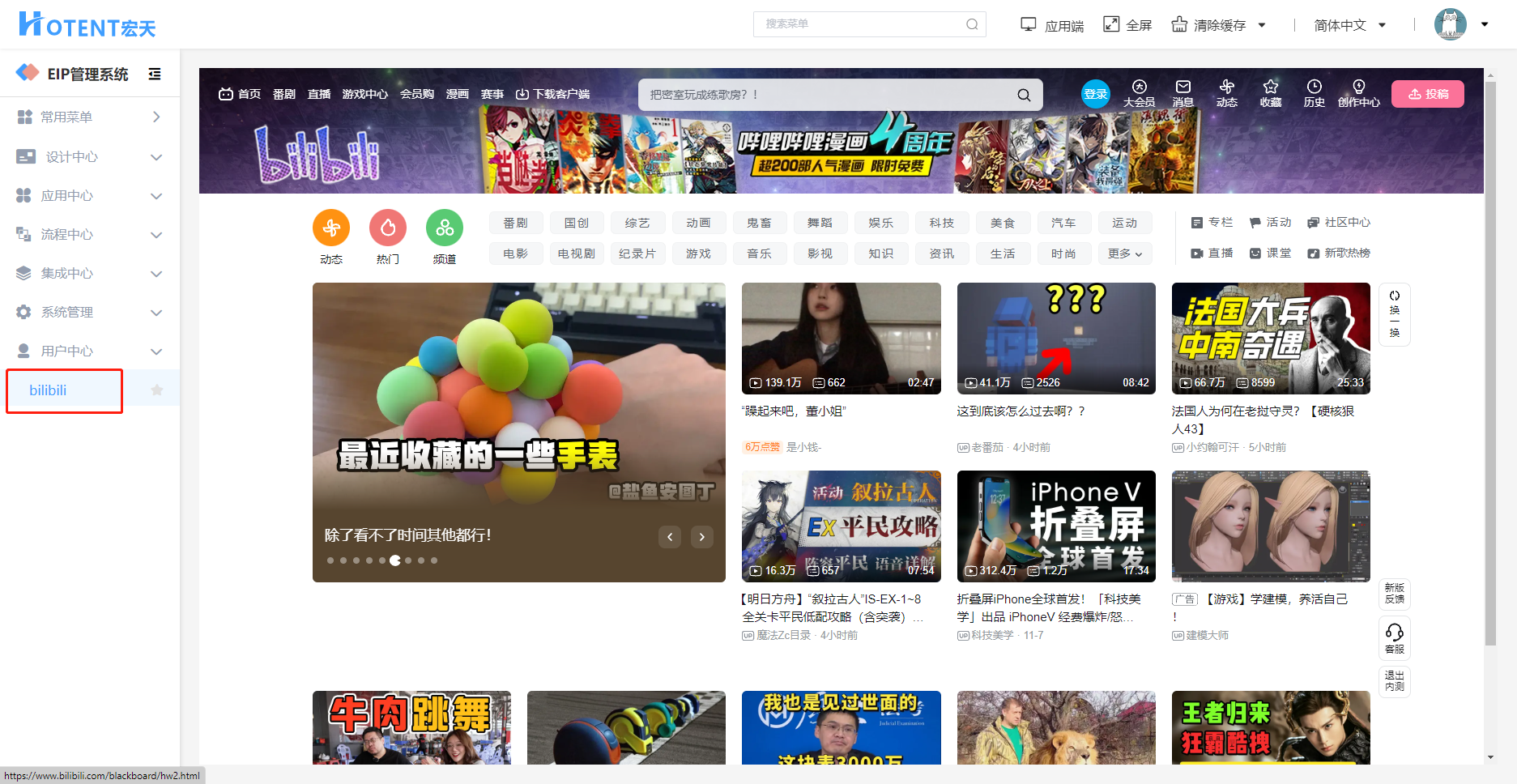Screen dimensions: 1517x784
Task: Select the last carousel indicator dot
Action: click(x=434, y=560)
